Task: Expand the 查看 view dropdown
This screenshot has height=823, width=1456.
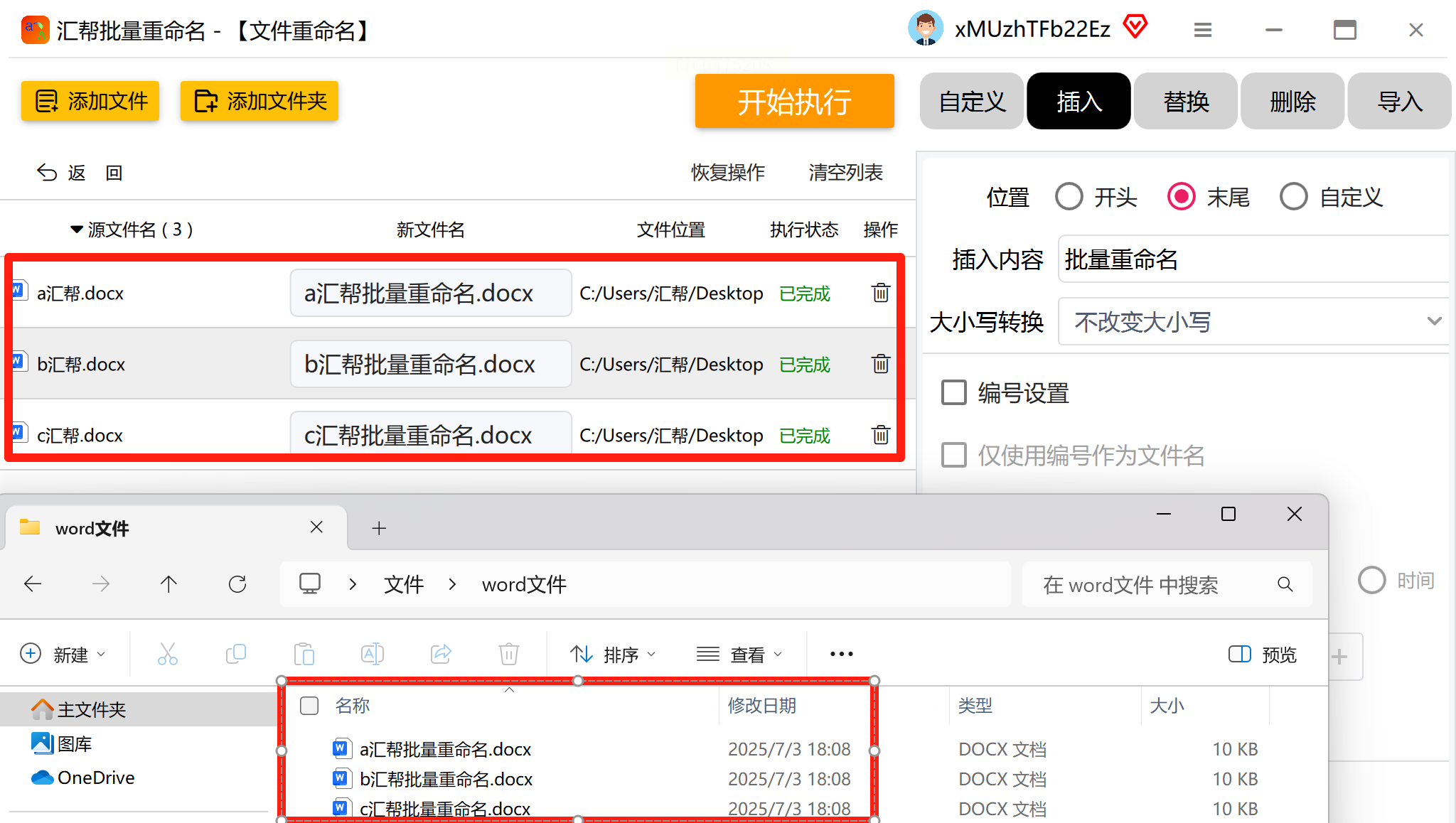Action: 739,654
